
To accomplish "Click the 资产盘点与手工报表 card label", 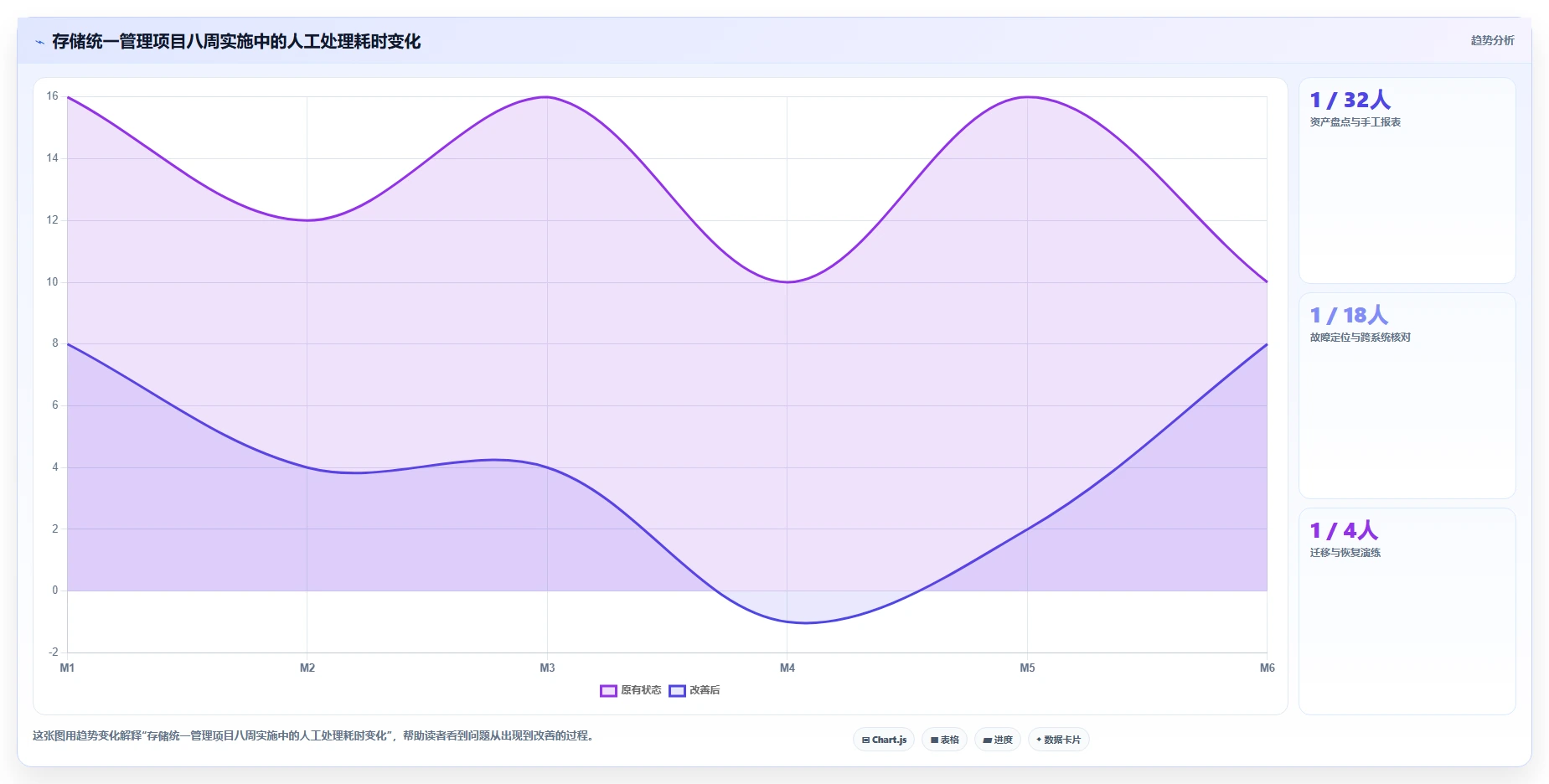I will coord(1355,122).
